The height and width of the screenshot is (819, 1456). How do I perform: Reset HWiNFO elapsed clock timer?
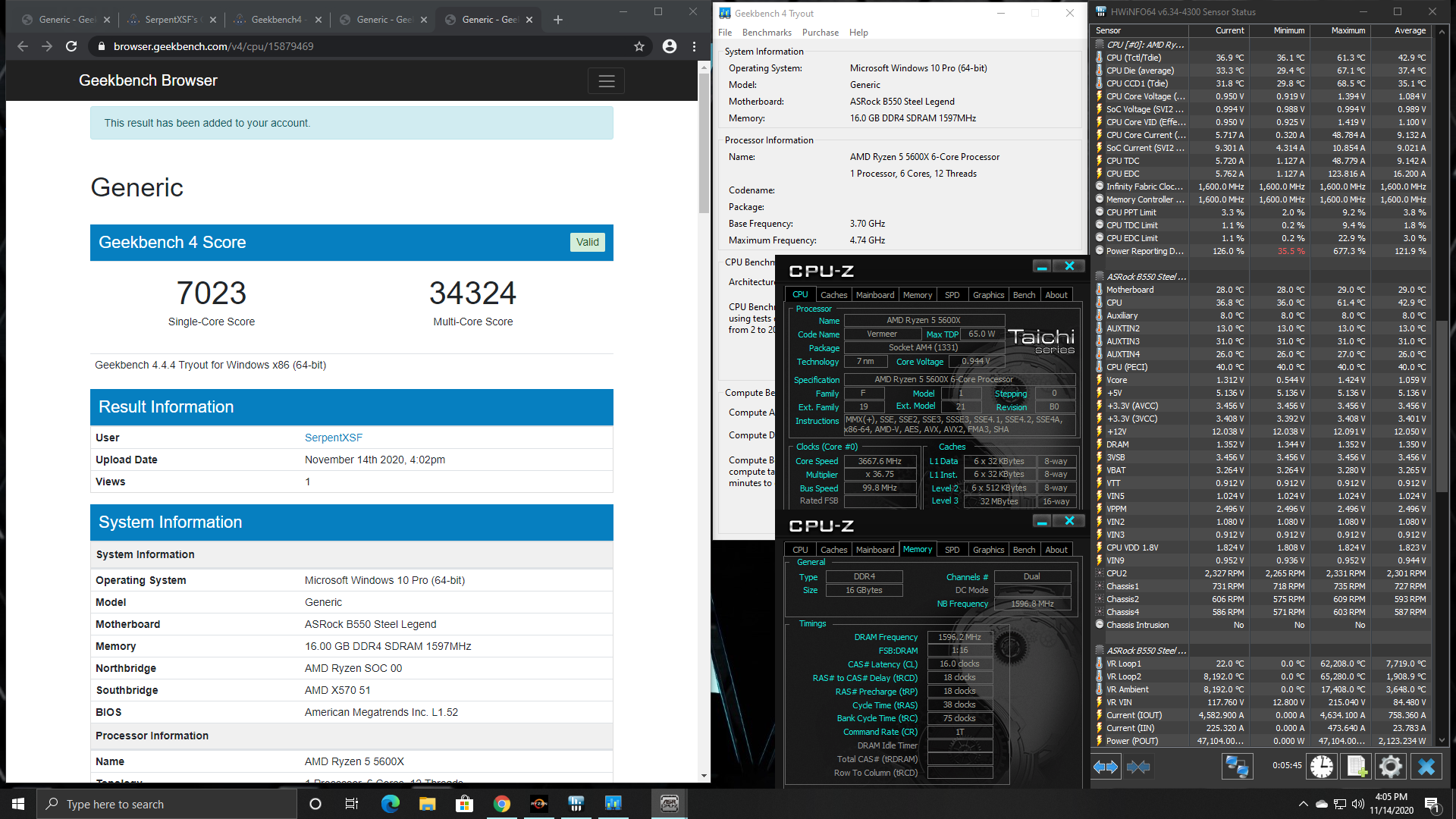click(x=1322, y=767)
